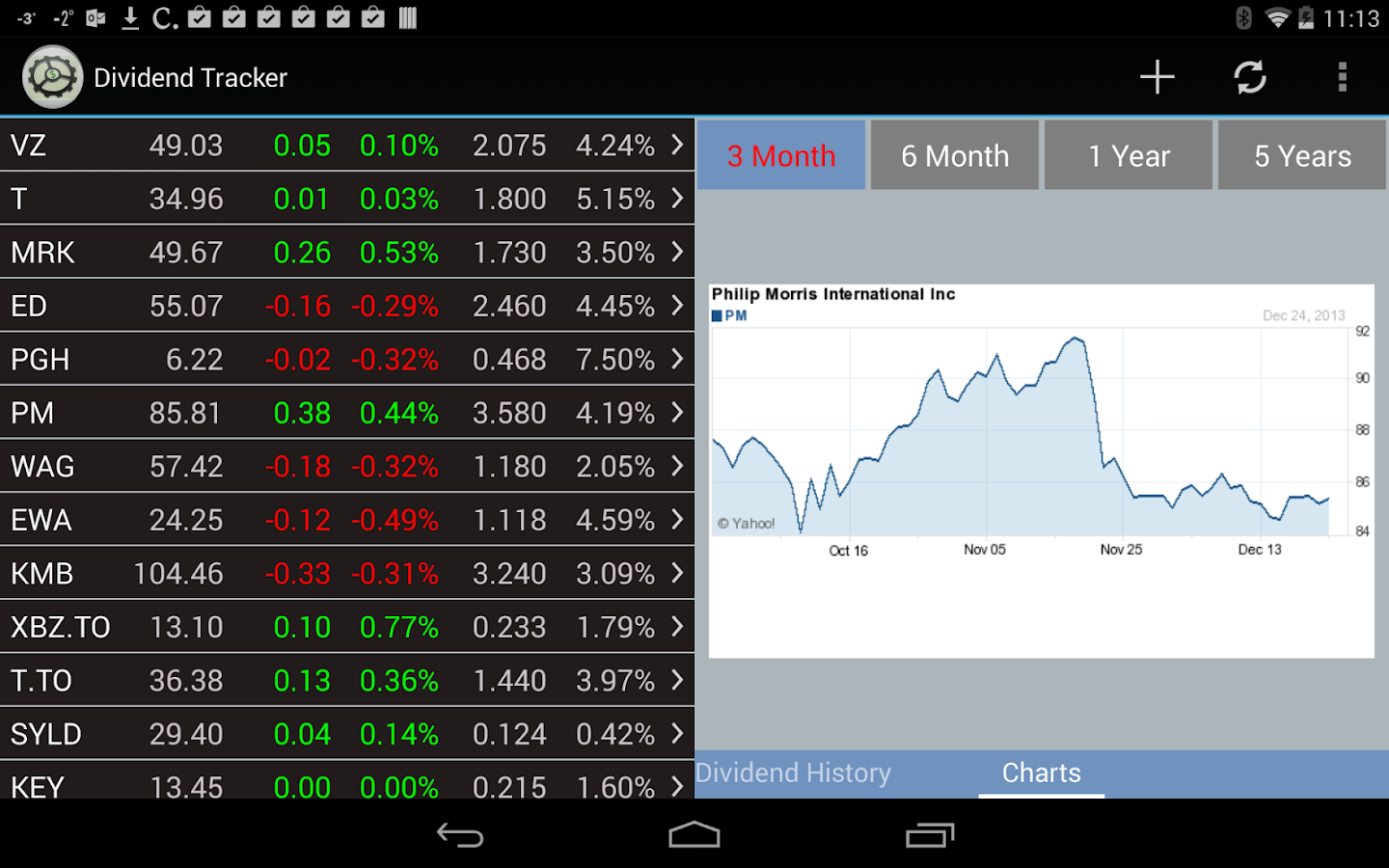Expand the MRK row chevron
This screenshot has width=1389, height=868.
[677, 252]
